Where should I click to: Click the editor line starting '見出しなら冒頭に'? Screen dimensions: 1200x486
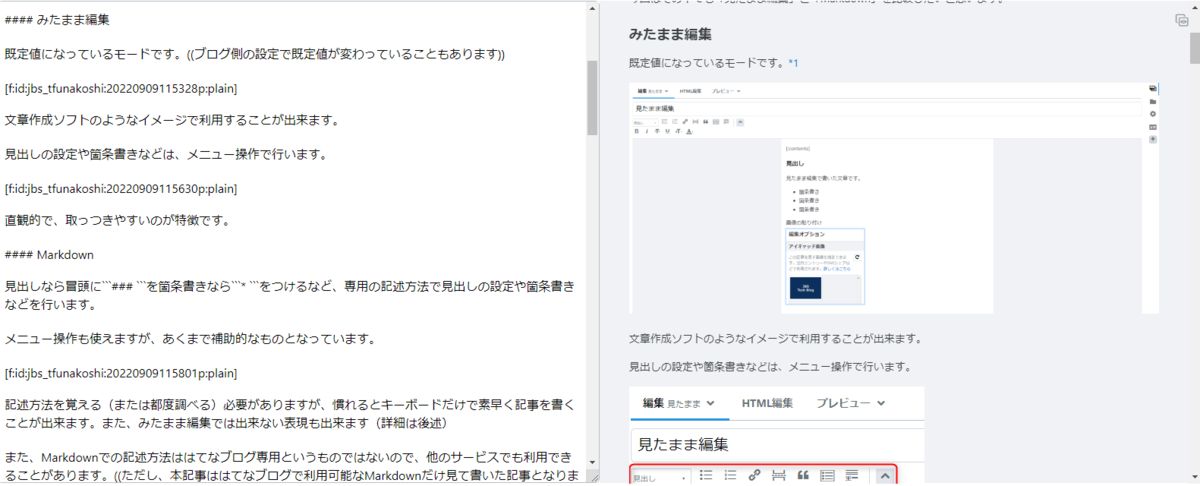point(290,296)
